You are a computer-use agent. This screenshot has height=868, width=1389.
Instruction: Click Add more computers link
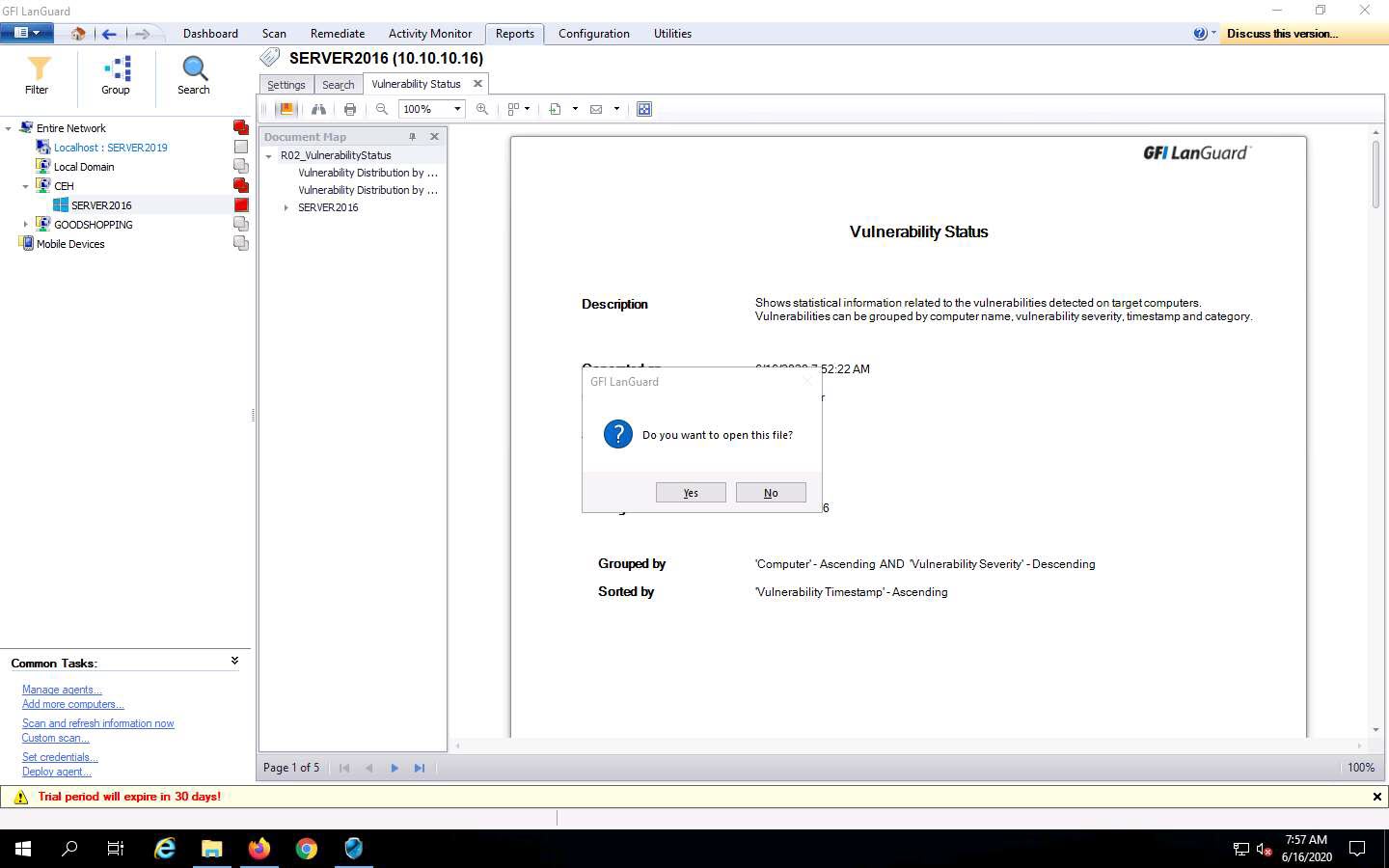[x=73, y=704]
